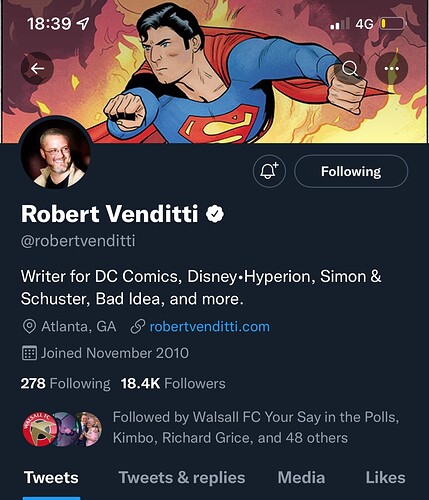This screenshot has height=500, width=429.
Task: Open the three-dot more options menu
Action: (x=391, y=68)
